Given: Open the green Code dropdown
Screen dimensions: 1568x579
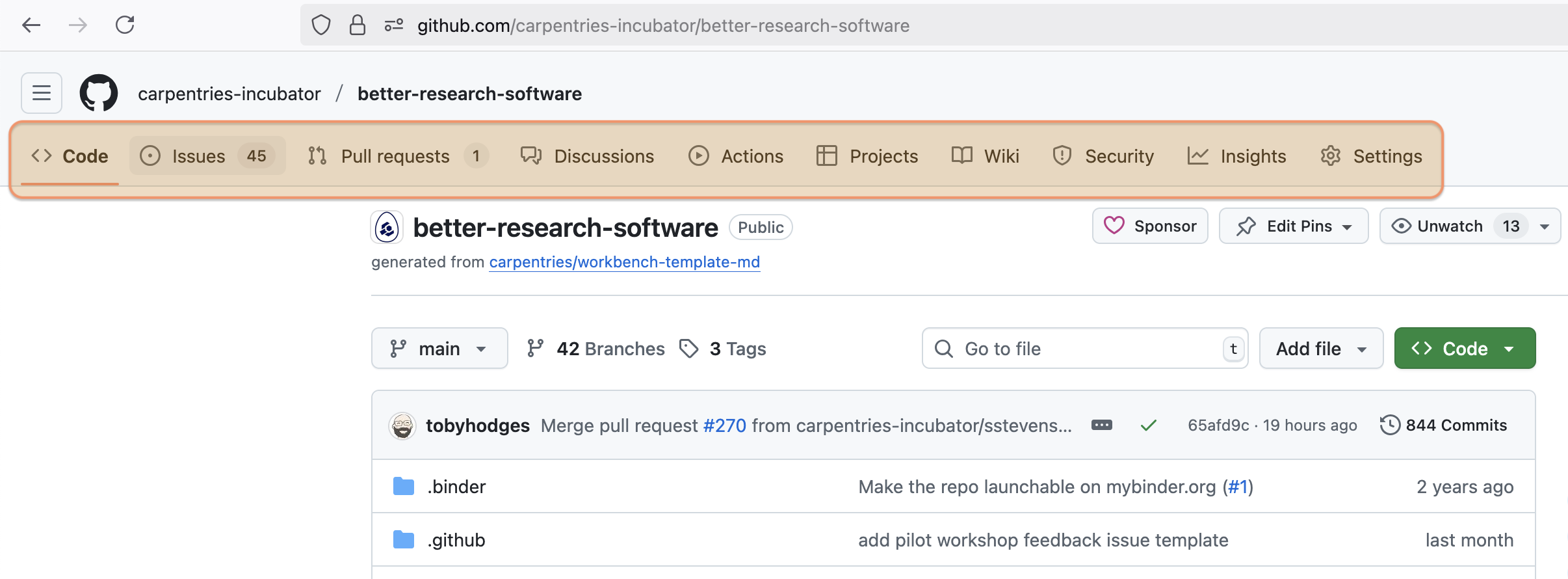Looking at the screenshot, I should click(1464, 349).
